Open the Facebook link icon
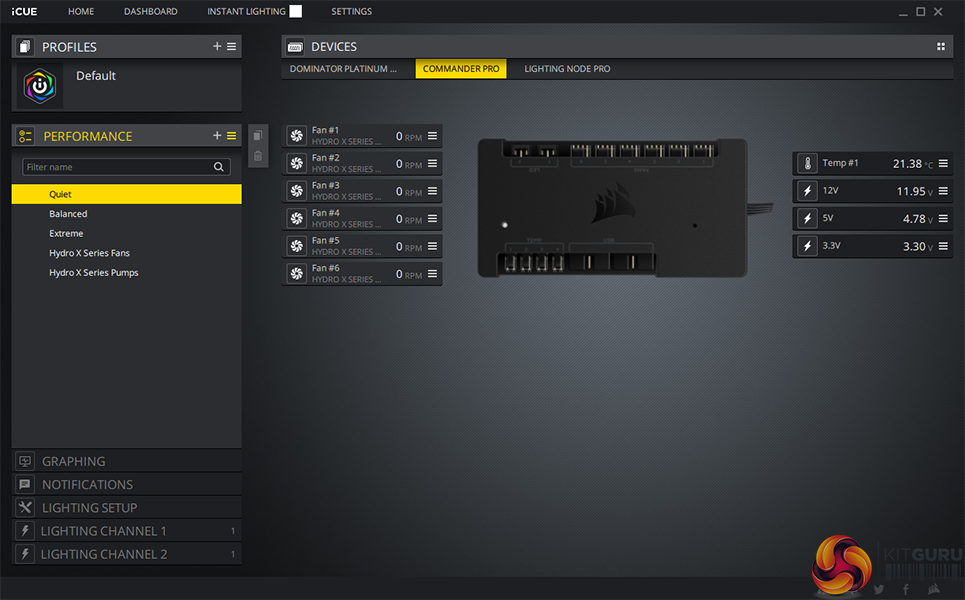Image resolution: width=965 pixels, height=600 pixels. coord(905,590)
